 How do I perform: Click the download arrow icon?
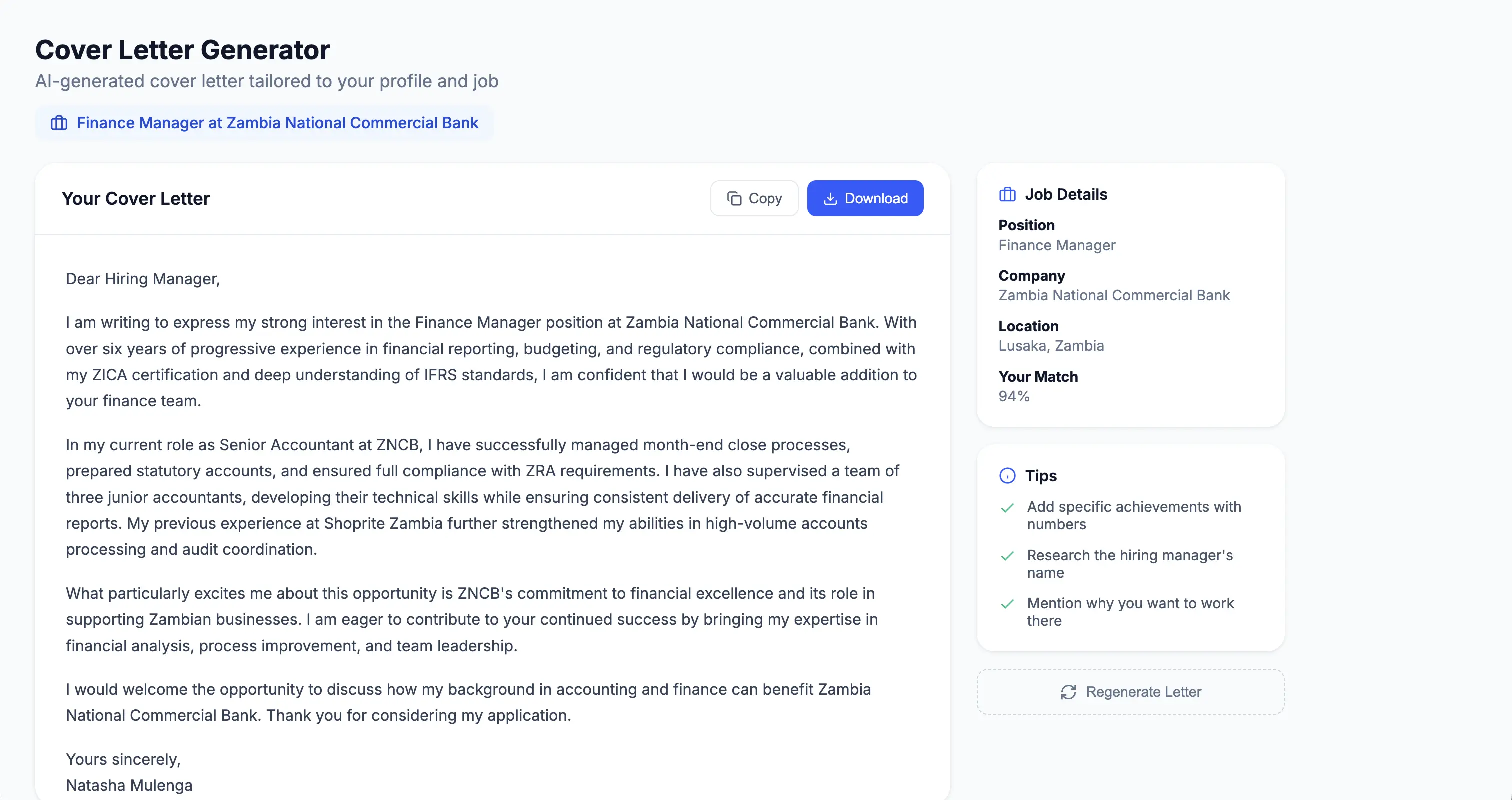pos(830,199)
